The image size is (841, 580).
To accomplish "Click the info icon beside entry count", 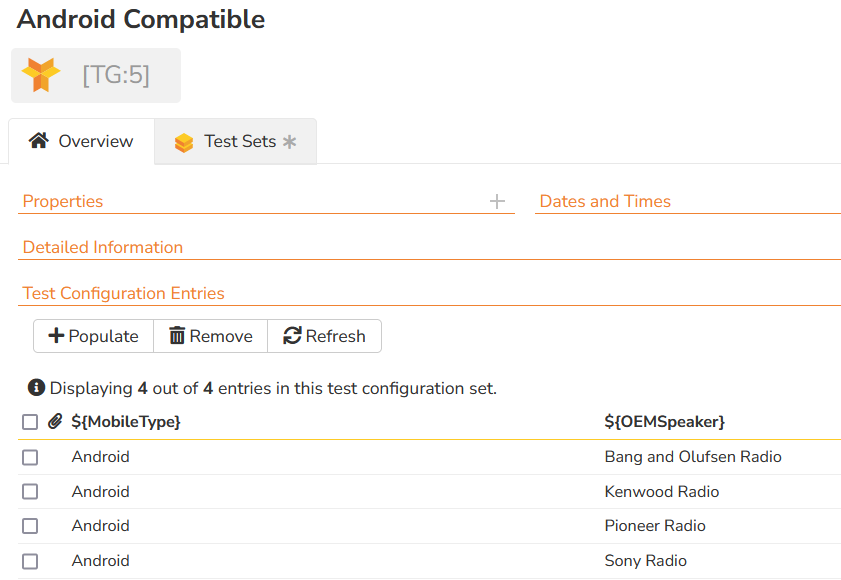I will pyautogui.click(x=36, y=388).
